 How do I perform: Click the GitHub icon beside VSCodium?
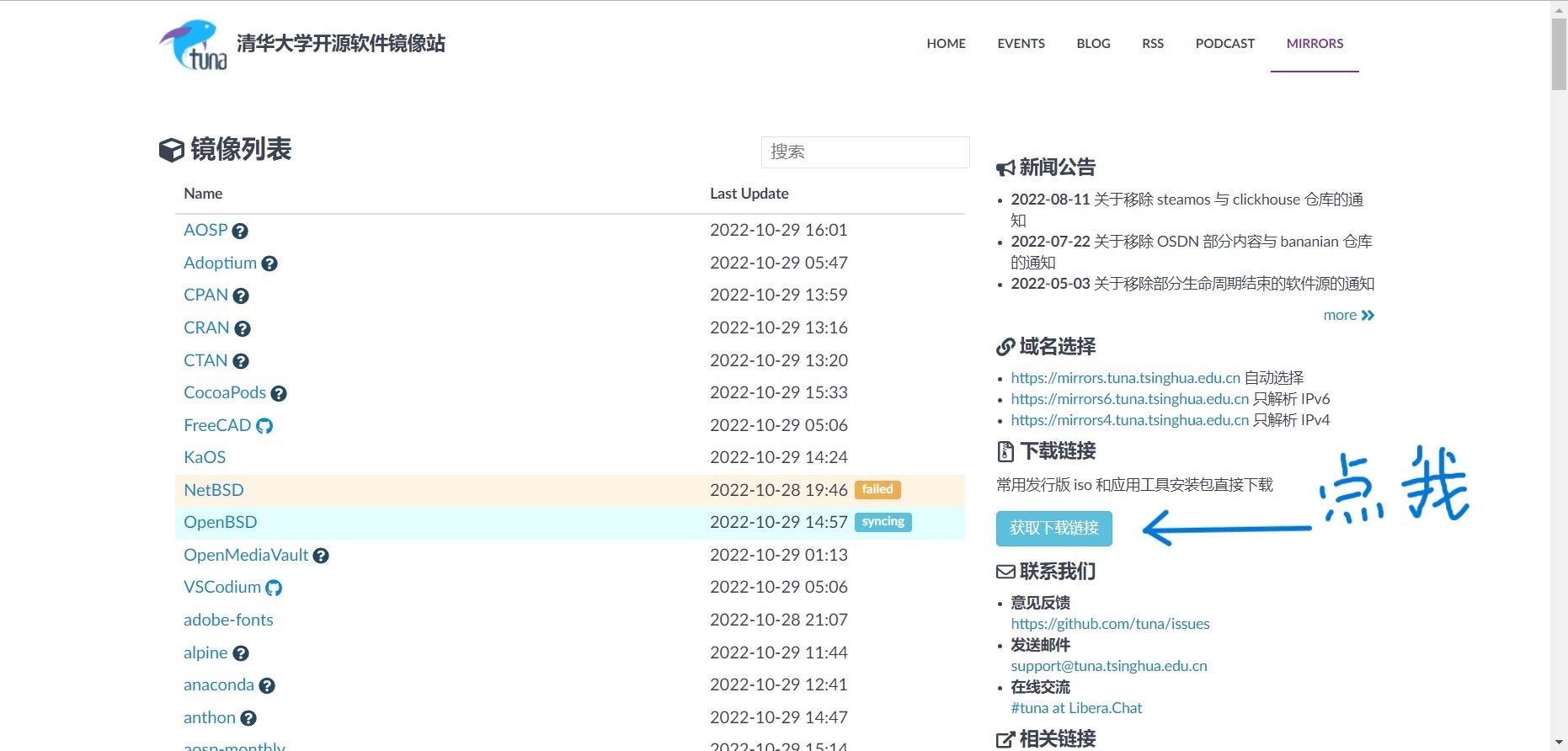(274, 588)
